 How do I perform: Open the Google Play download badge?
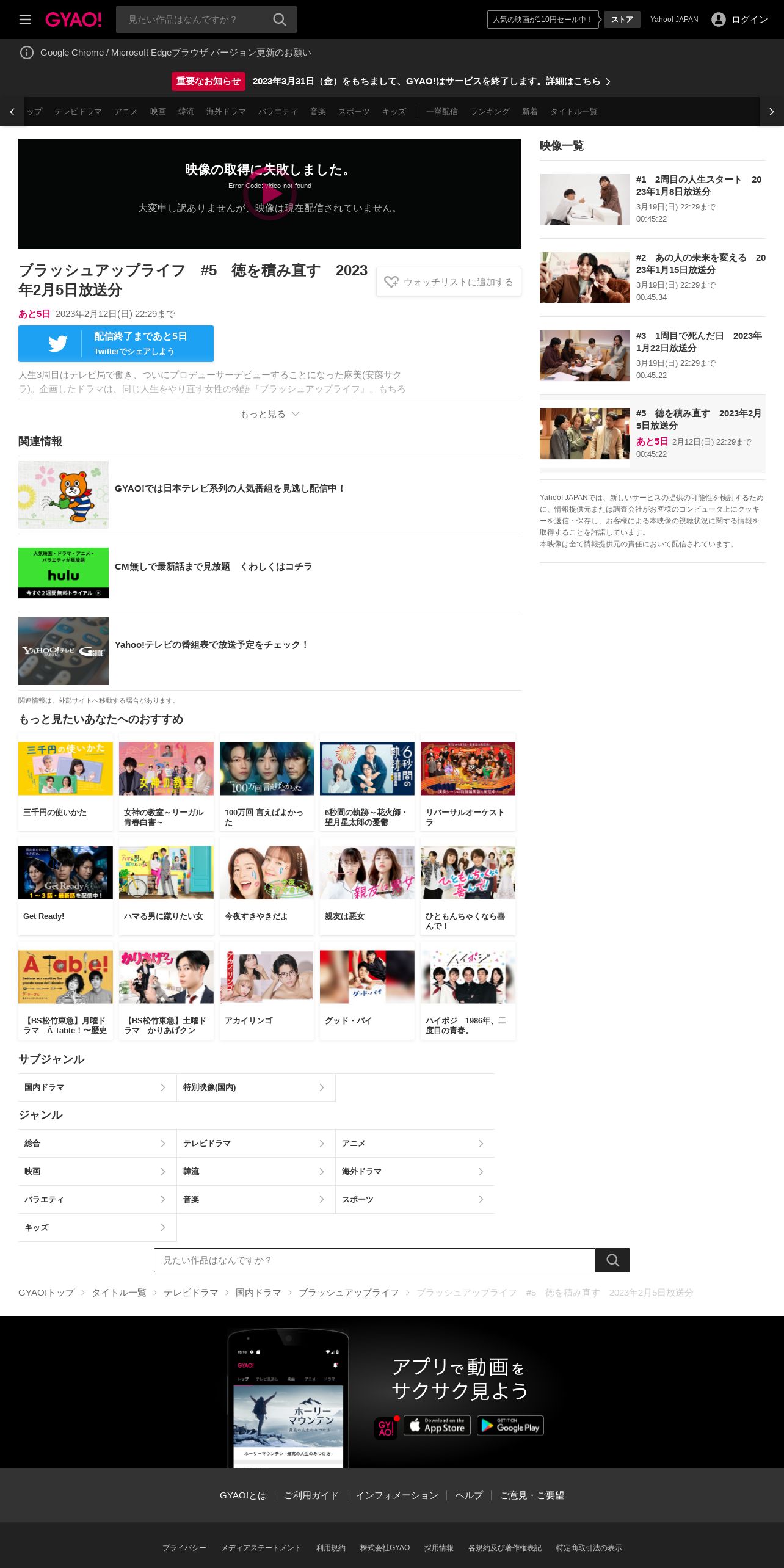(510, 1425)
